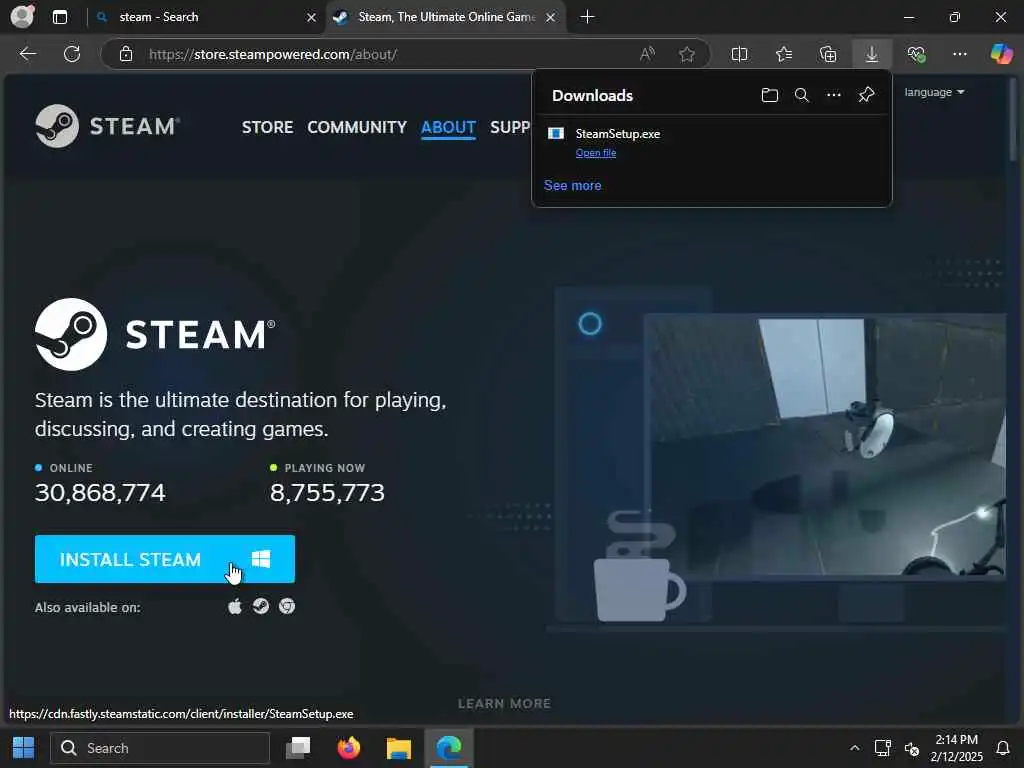View site information via the lock icon

[x=126, y=54]
